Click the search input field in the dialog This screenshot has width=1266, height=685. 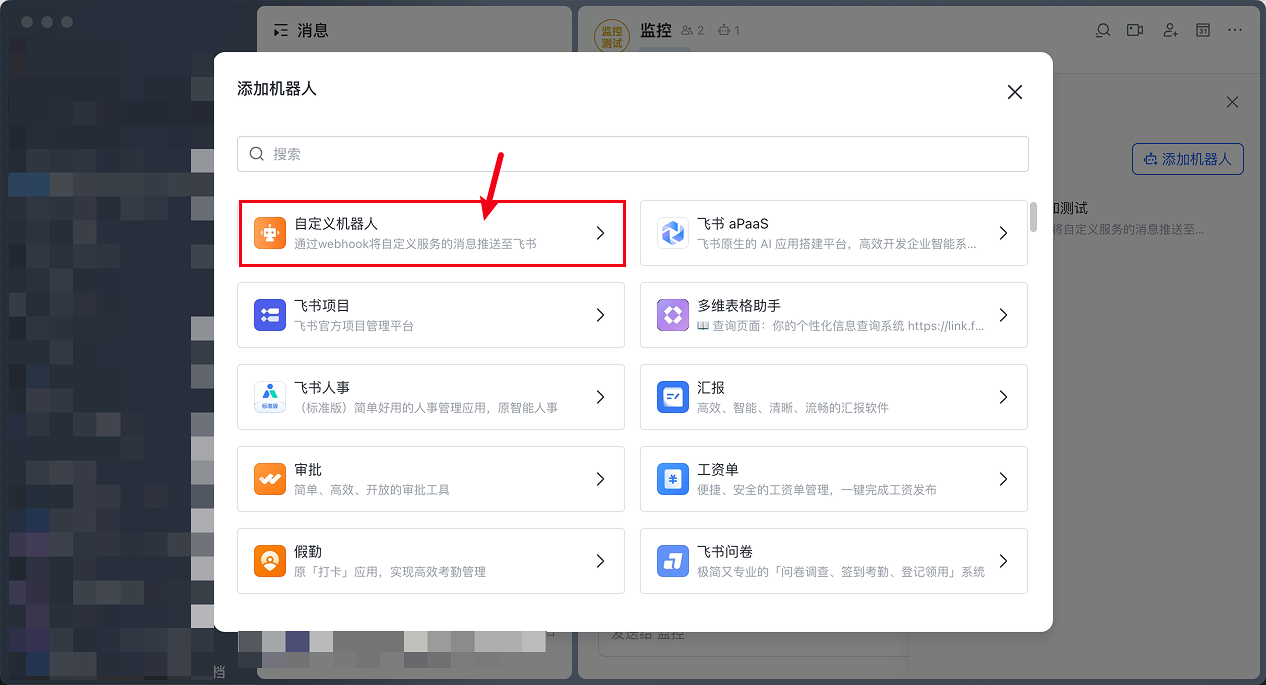(x=632, y=153)
